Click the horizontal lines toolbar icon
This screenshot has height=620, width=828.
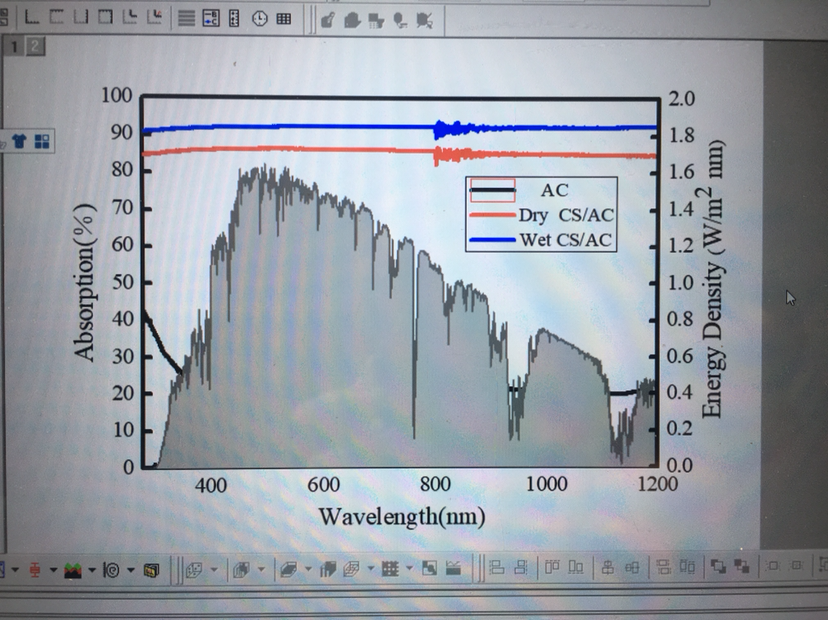[186, 18]
